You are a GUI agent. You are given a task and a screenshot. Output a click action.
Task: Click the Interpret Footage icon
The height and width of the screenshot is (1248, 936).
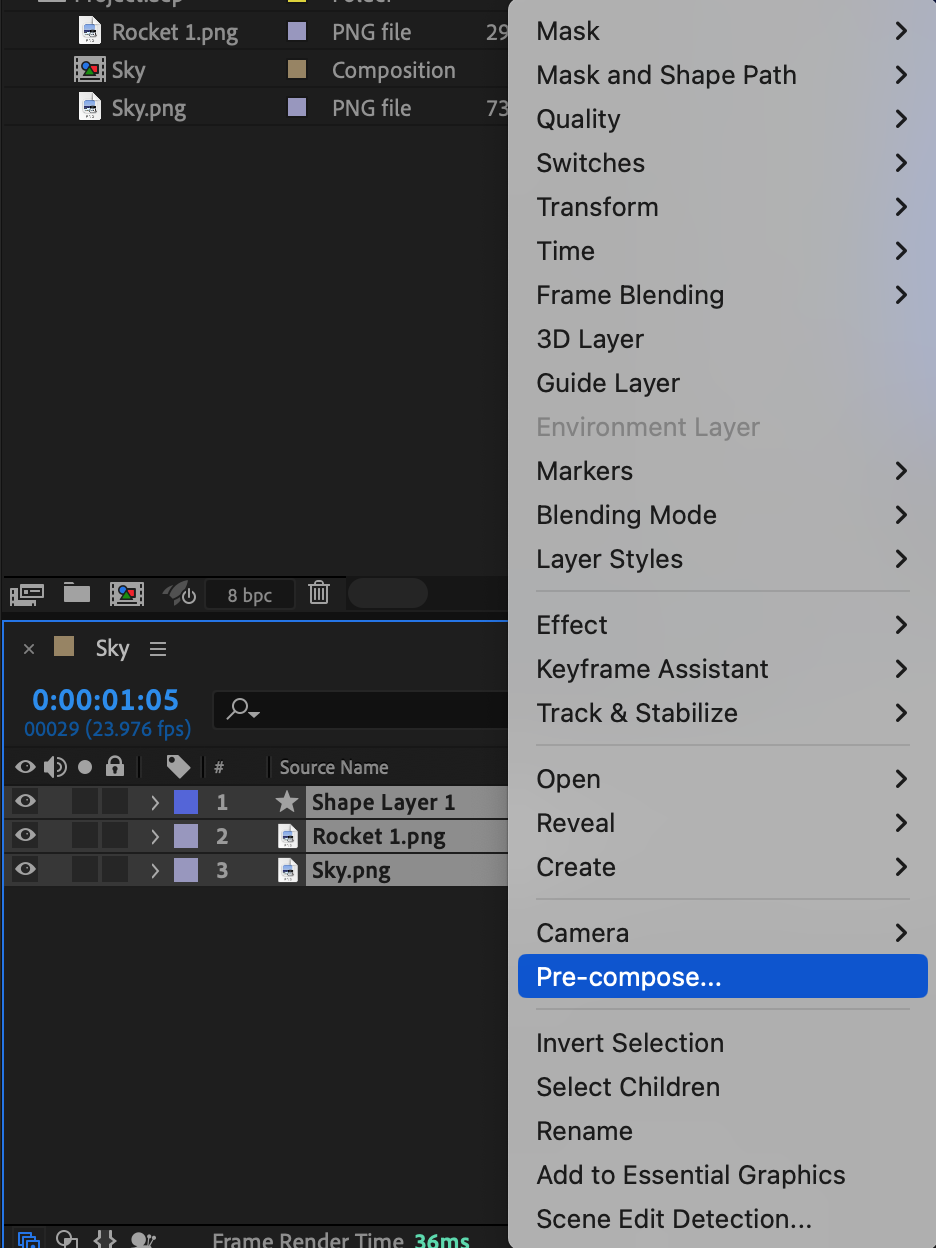click(x=26, y=594)
